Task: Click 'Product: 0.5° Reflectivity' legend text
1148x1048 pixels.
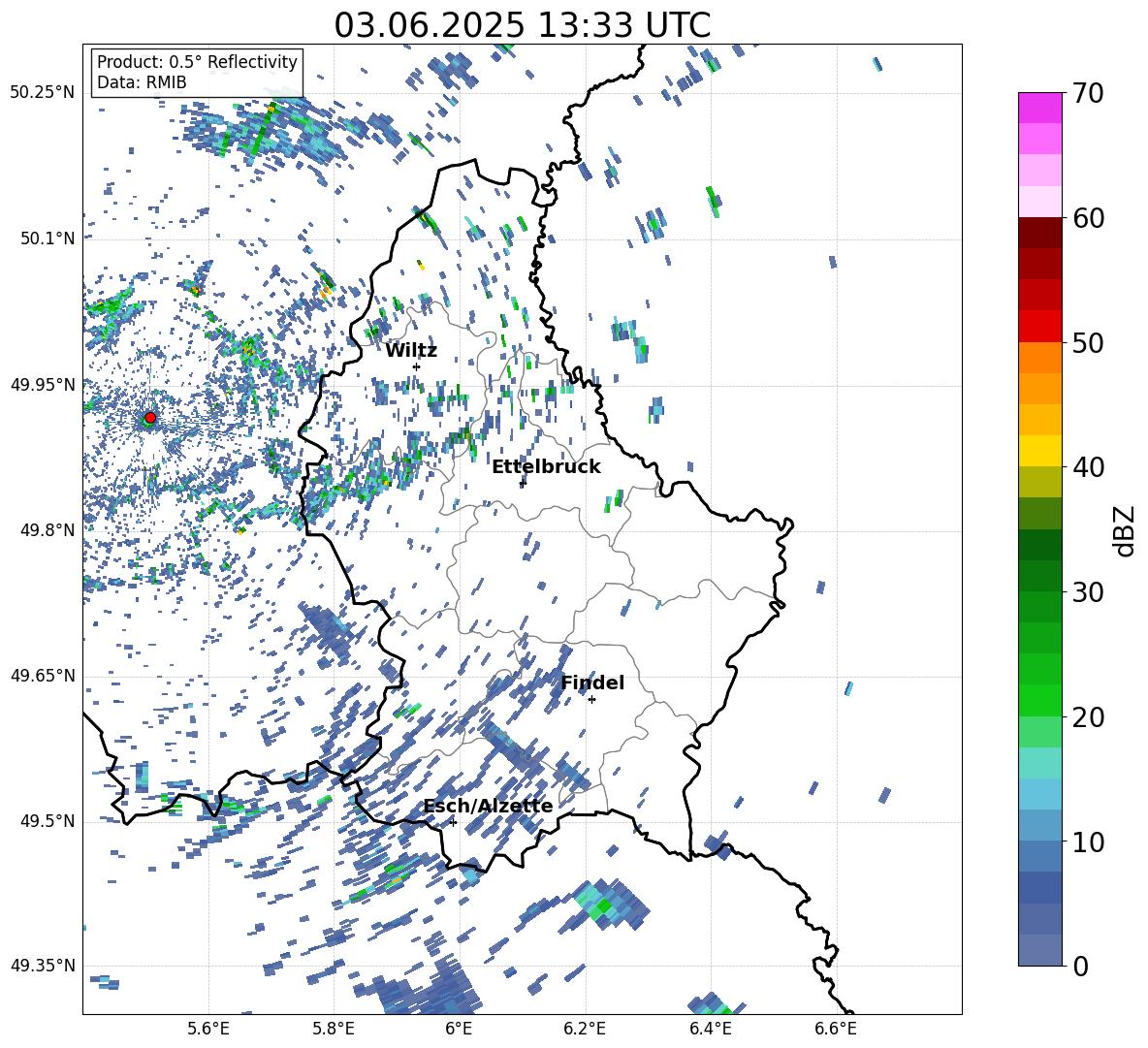Action: click(197, 61)
